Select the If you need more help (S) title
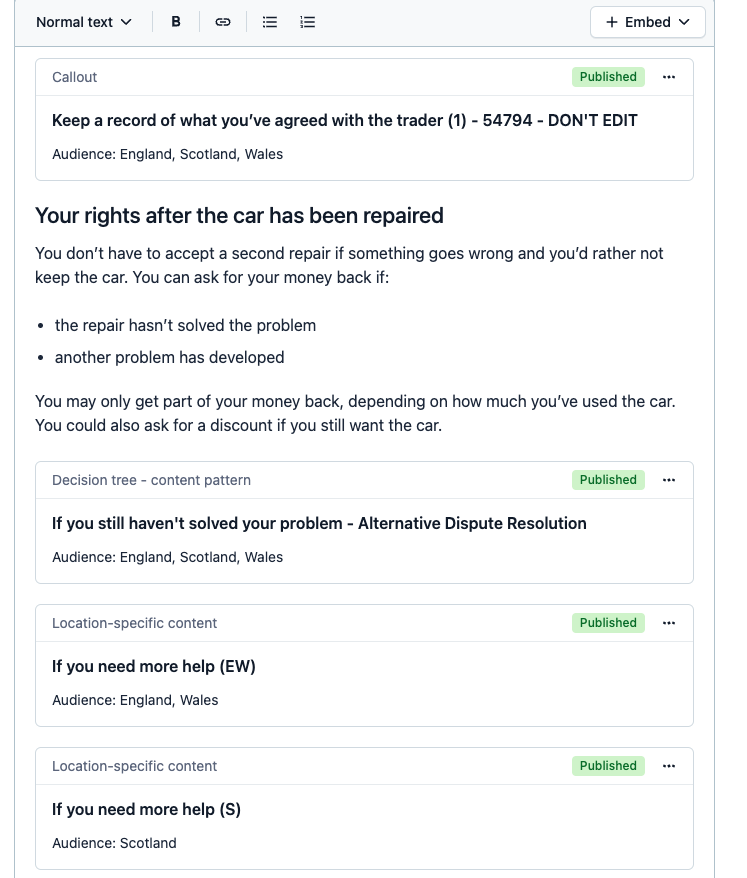The image size is (747, 878). coord(146,809)
